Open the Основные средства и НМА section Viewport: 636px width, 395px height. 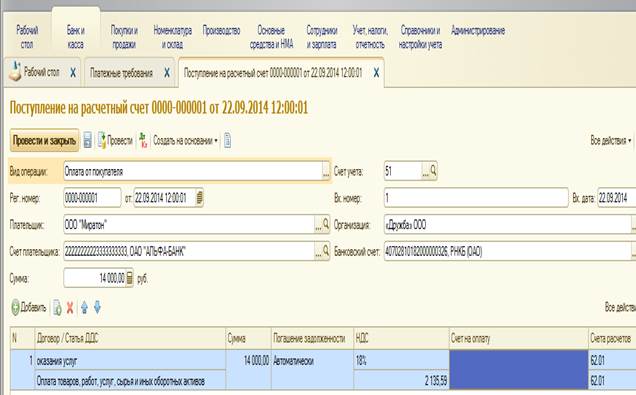pos(271,37)
